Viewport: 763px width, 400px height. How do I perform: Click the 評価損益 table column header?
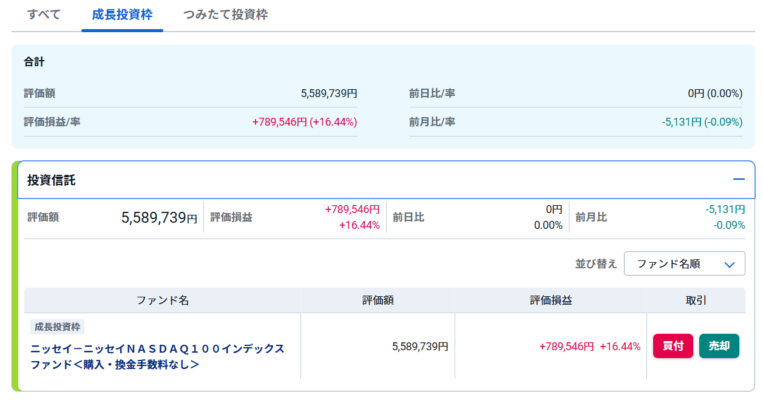tap(551, 300)
